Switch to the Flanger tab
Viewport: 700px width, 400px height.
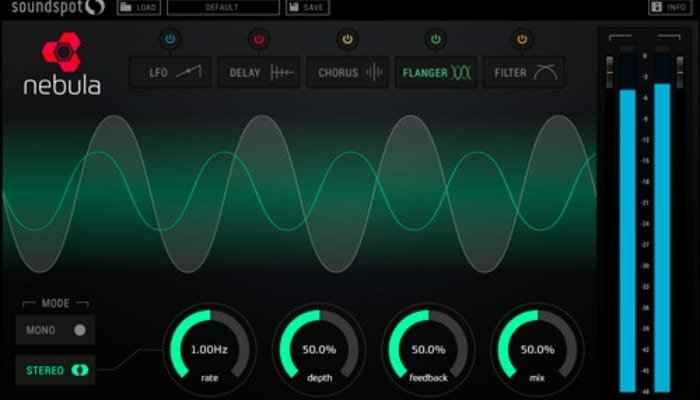pos(436,72)
